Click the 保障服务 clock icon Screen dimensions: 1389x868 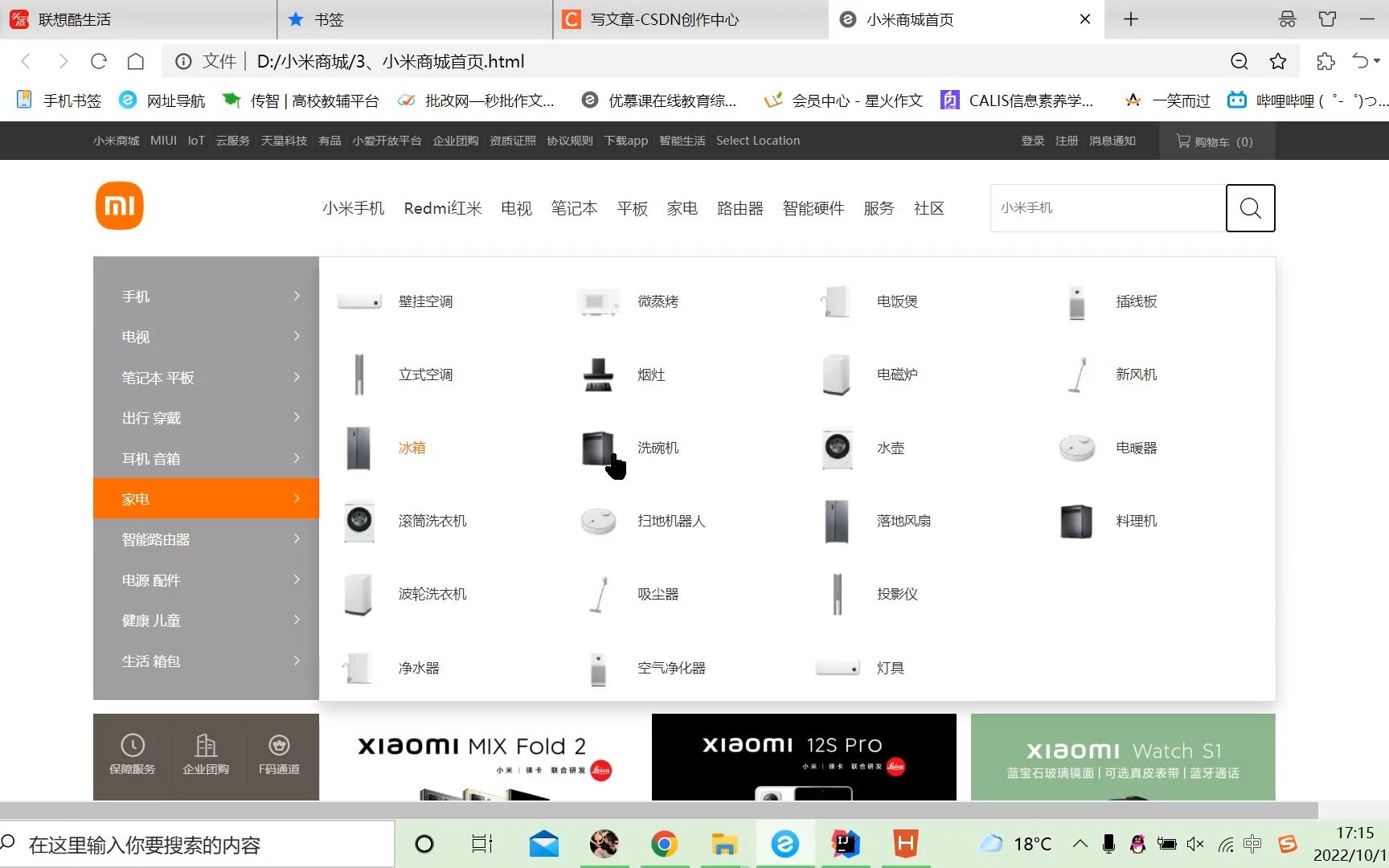click(x=133, y=745)
